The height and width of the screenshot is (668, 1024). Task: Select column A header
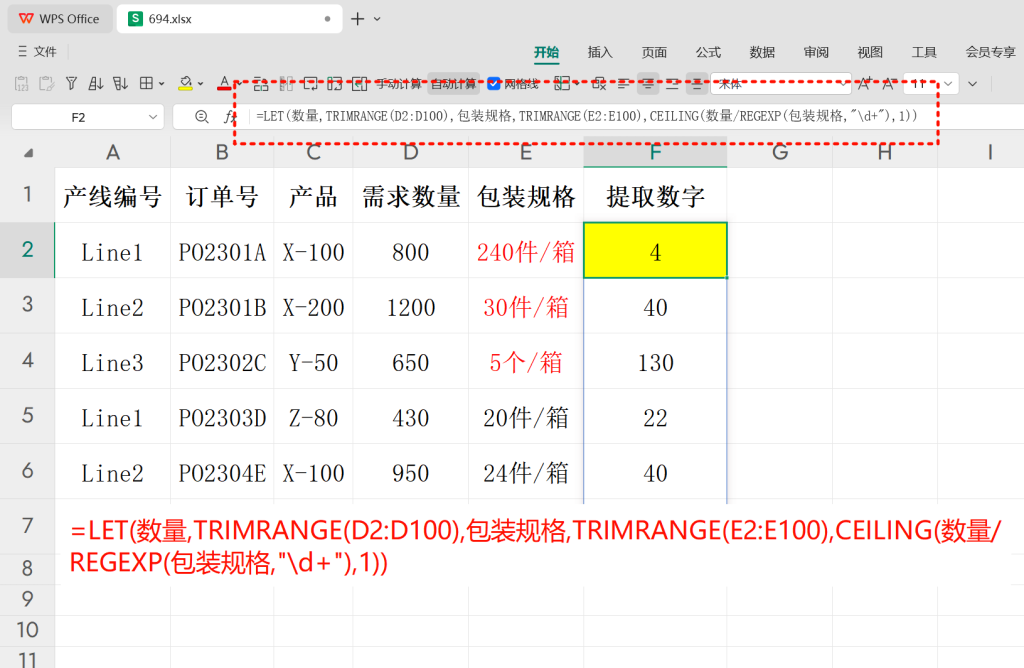(x=112, y=153)
